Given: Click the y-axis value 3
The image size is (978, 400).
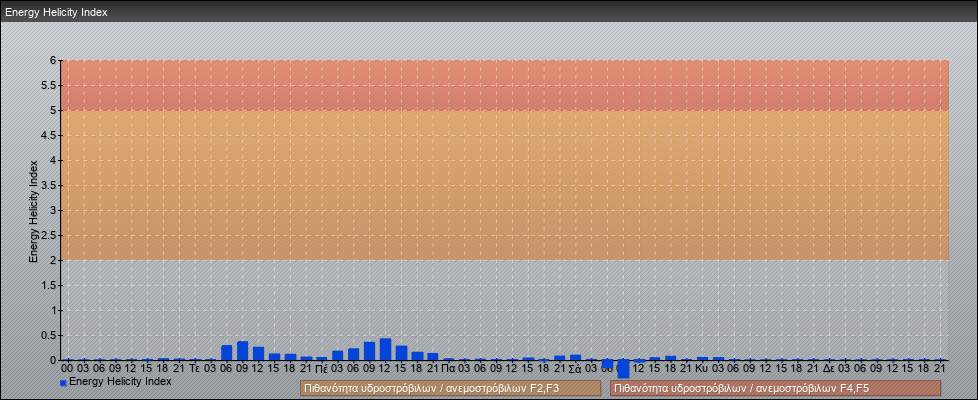Looking at the screenshot, I should tap(54, 210).
